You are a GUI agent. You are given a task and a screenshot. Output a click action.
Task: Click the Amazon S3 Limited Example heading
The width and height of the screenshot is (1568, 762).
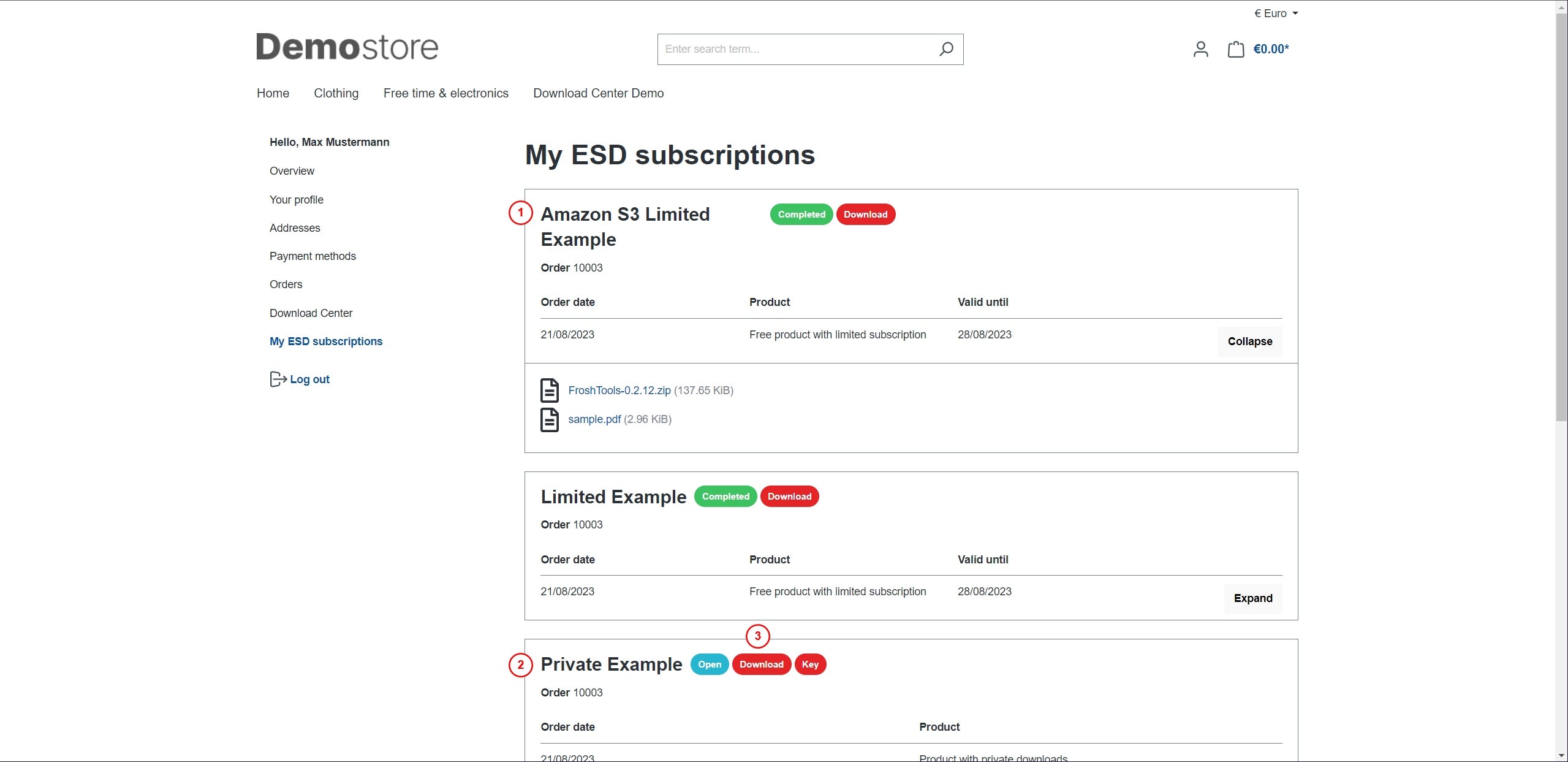coord(625,227)
